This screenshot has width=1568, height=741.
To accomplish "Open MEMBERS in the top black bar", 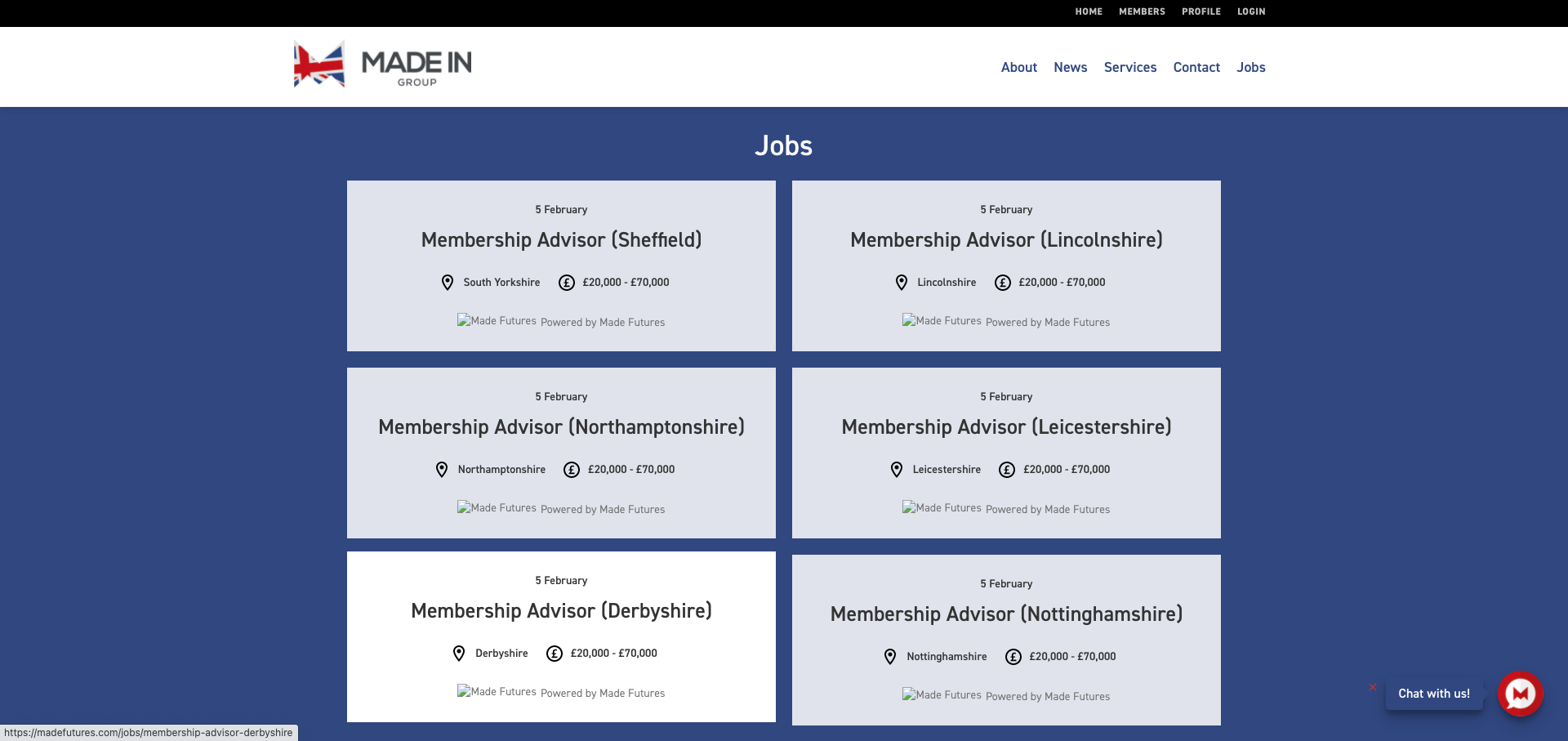I will coord(1142,11).
